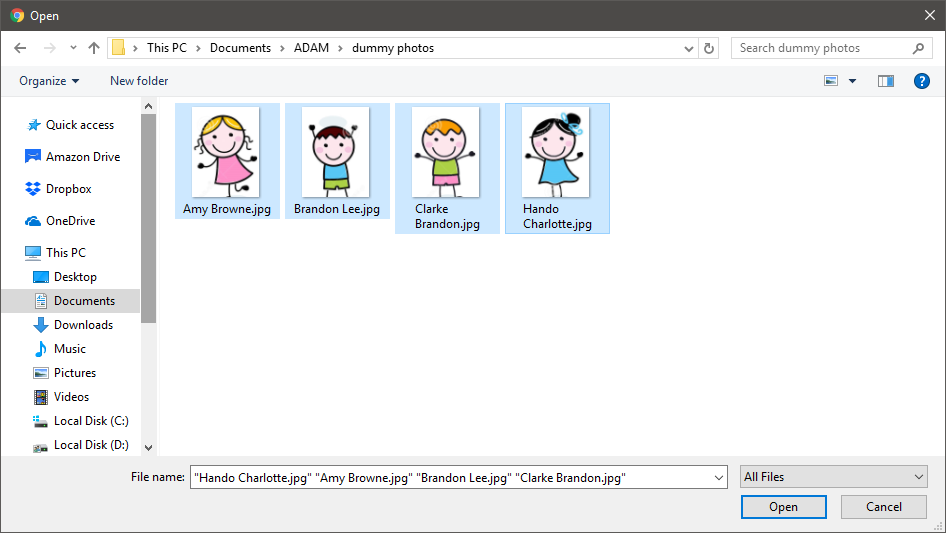Screen dimensions: 946x533
Task: Expand the address bar history dropdown
Action: click(x=689, y=48)
